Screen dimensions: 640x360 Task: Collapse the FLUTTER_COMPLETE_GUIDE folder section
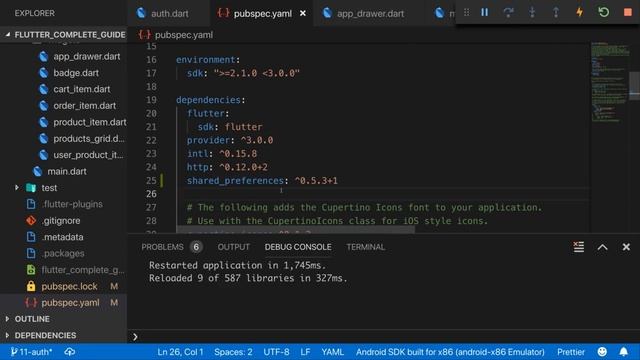point(64,35)
